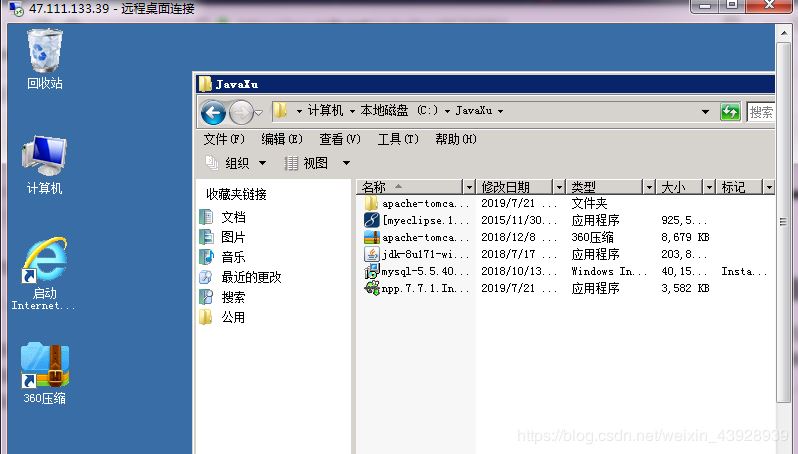Click the search input field
798x454 pixels.
tap(762, 112)
